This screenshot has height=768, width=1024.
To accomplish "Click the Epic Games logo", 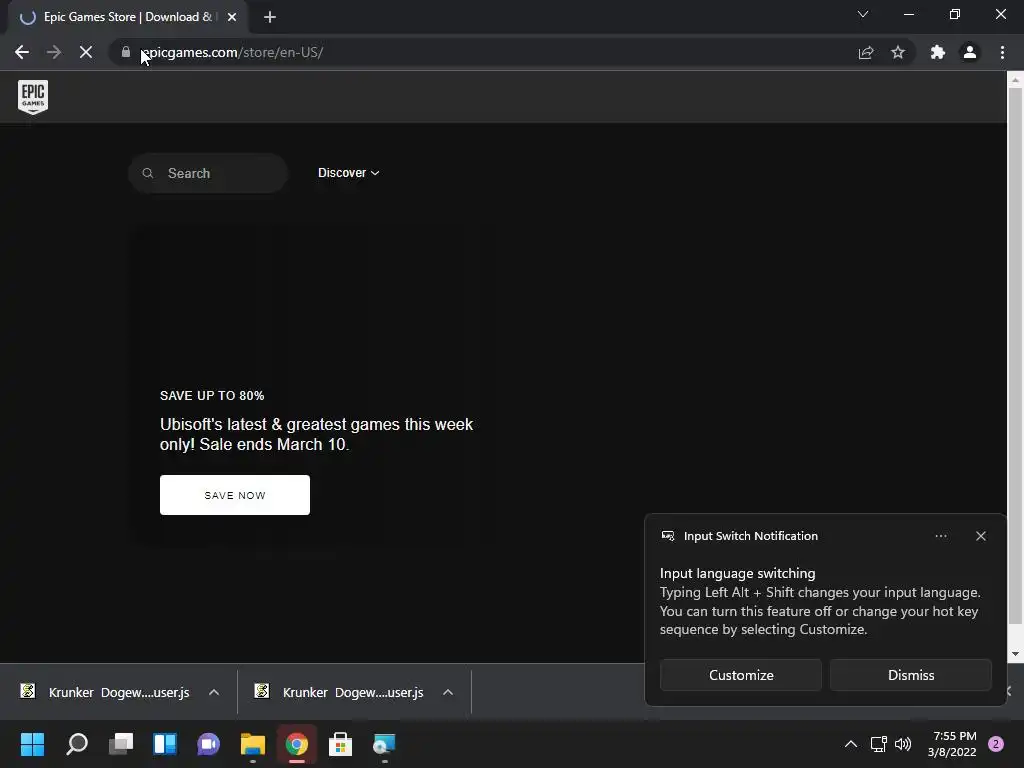I will (x=33, y=97).
